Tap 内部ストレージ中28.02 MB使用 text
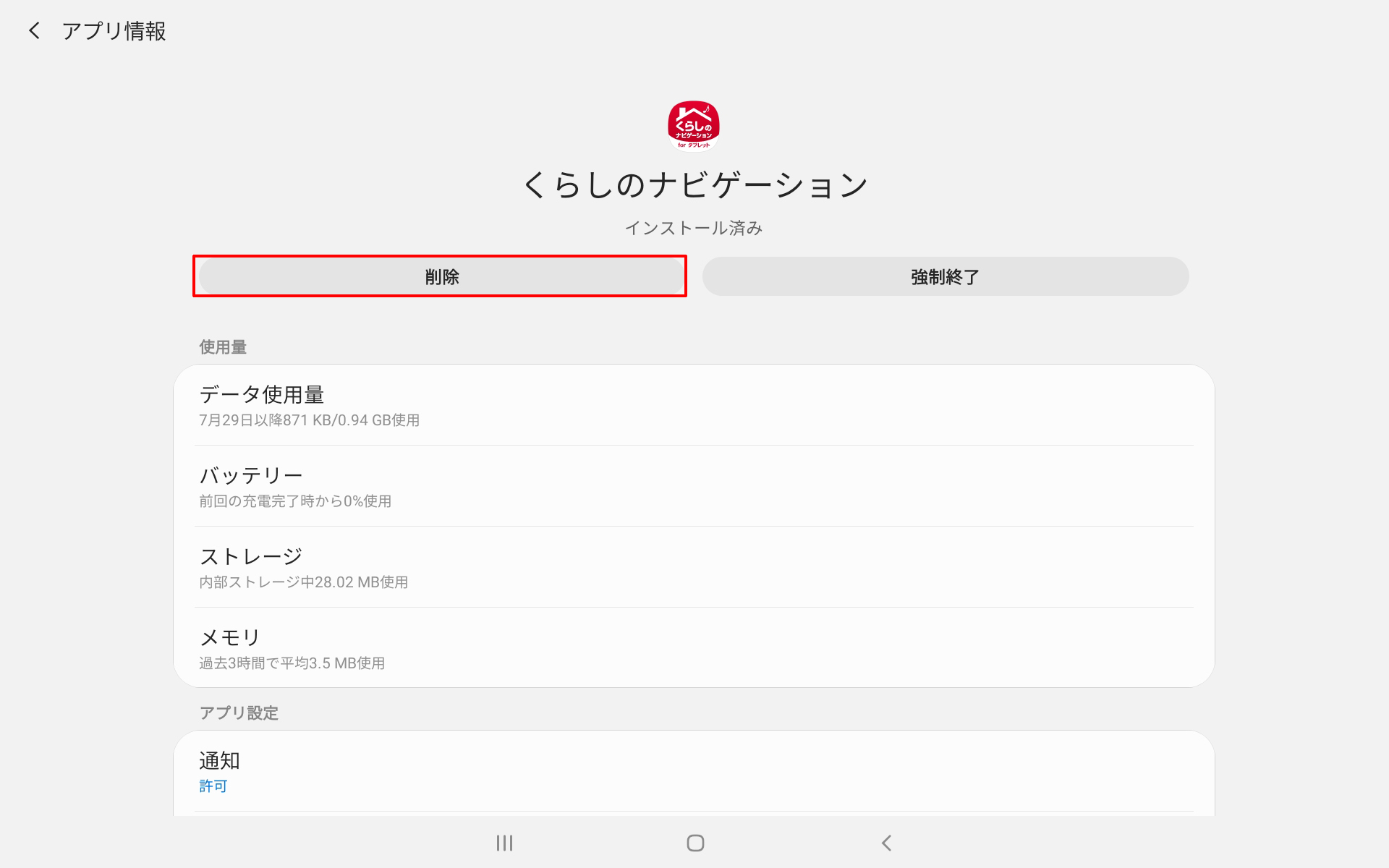 tap(303, 582)
